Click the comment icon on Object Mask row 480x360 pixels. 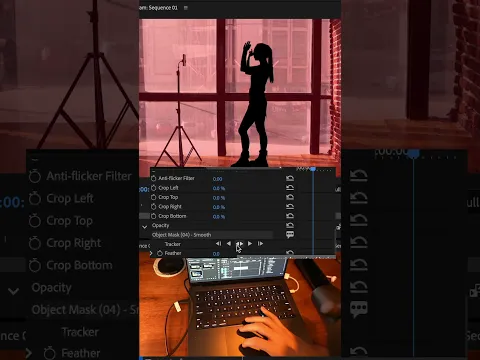click(290, 235)
